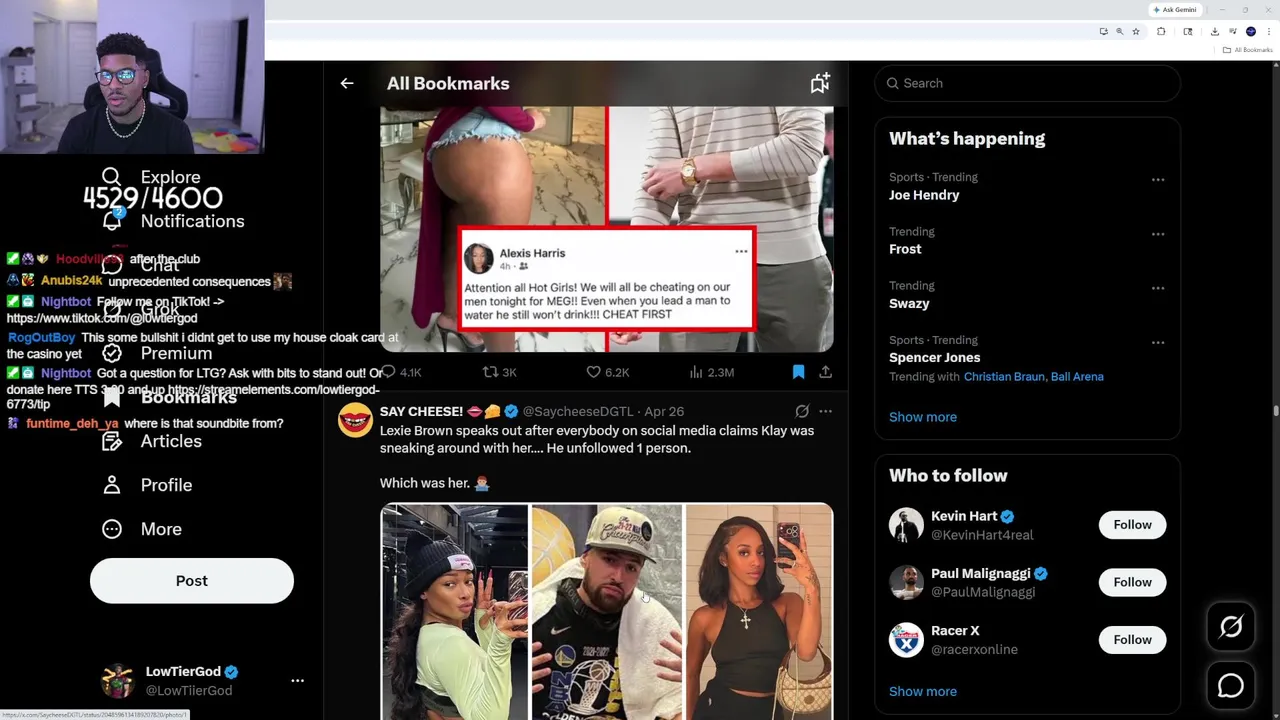Open the Chrome media controls icon
The image size is (1280, 720).
click(1232, 32)
